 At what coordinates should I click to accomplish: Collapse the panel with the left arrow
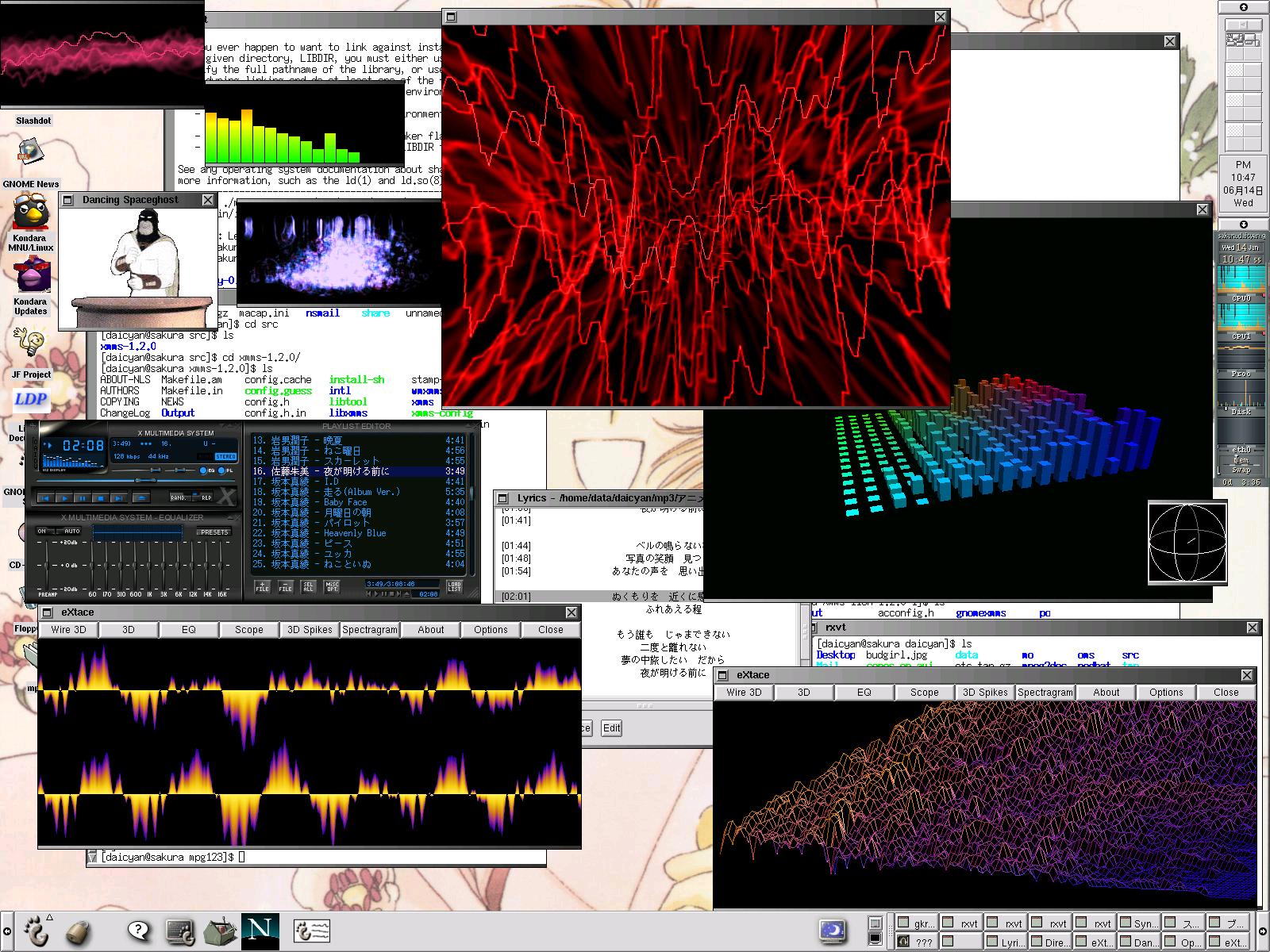pos(7,931)
